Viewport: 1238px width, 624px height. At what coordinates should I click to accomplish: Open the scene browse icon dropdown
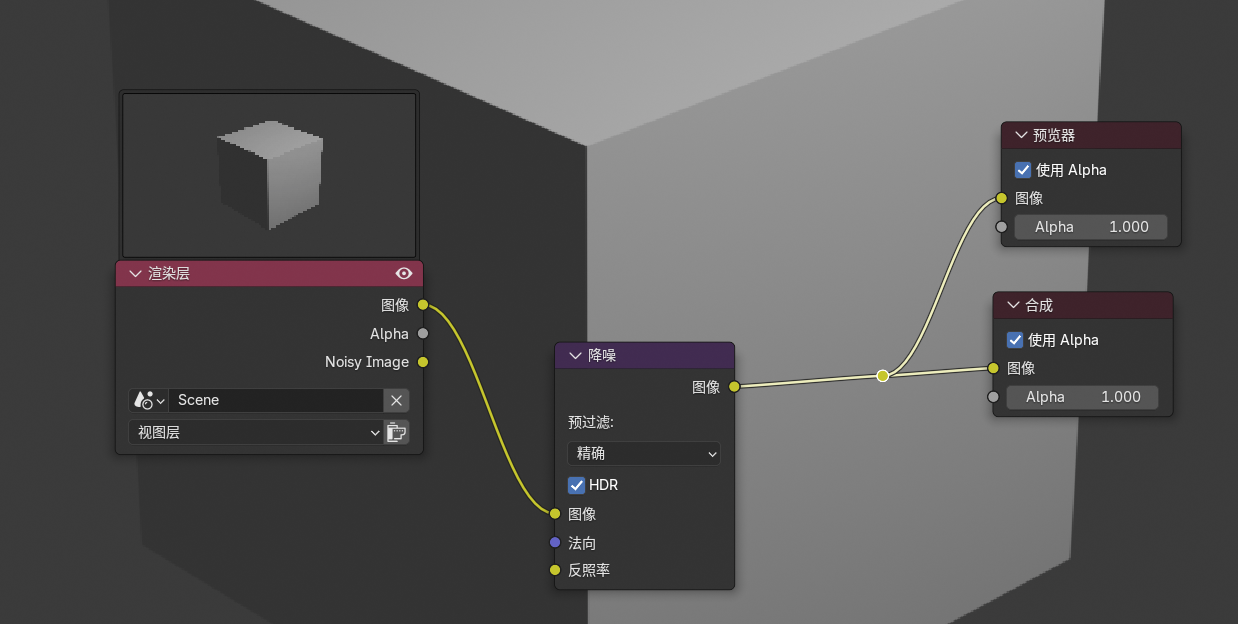[148, 400]
